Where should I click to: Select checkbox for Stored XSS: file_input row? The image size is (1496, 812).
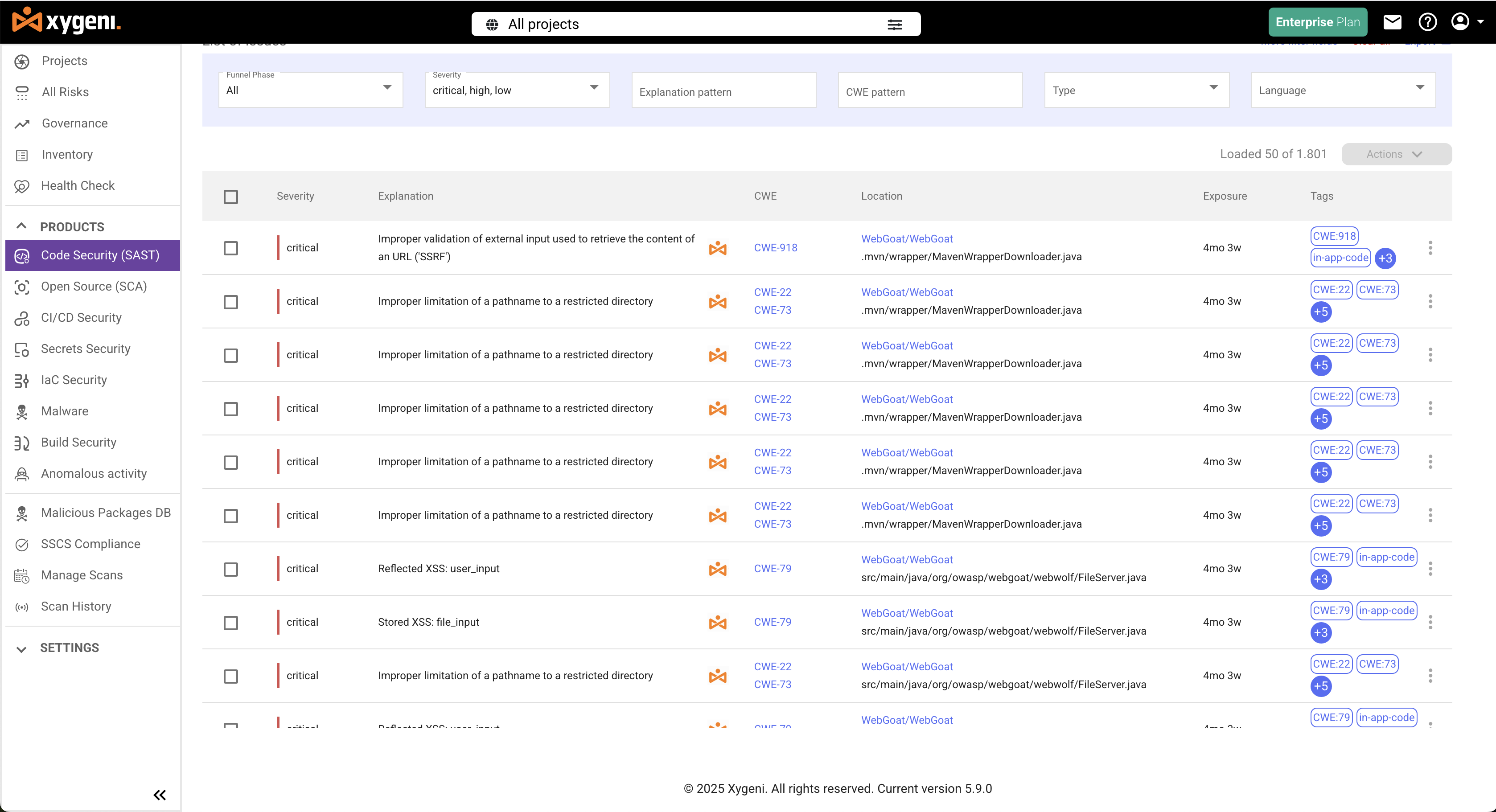[230, 623]
